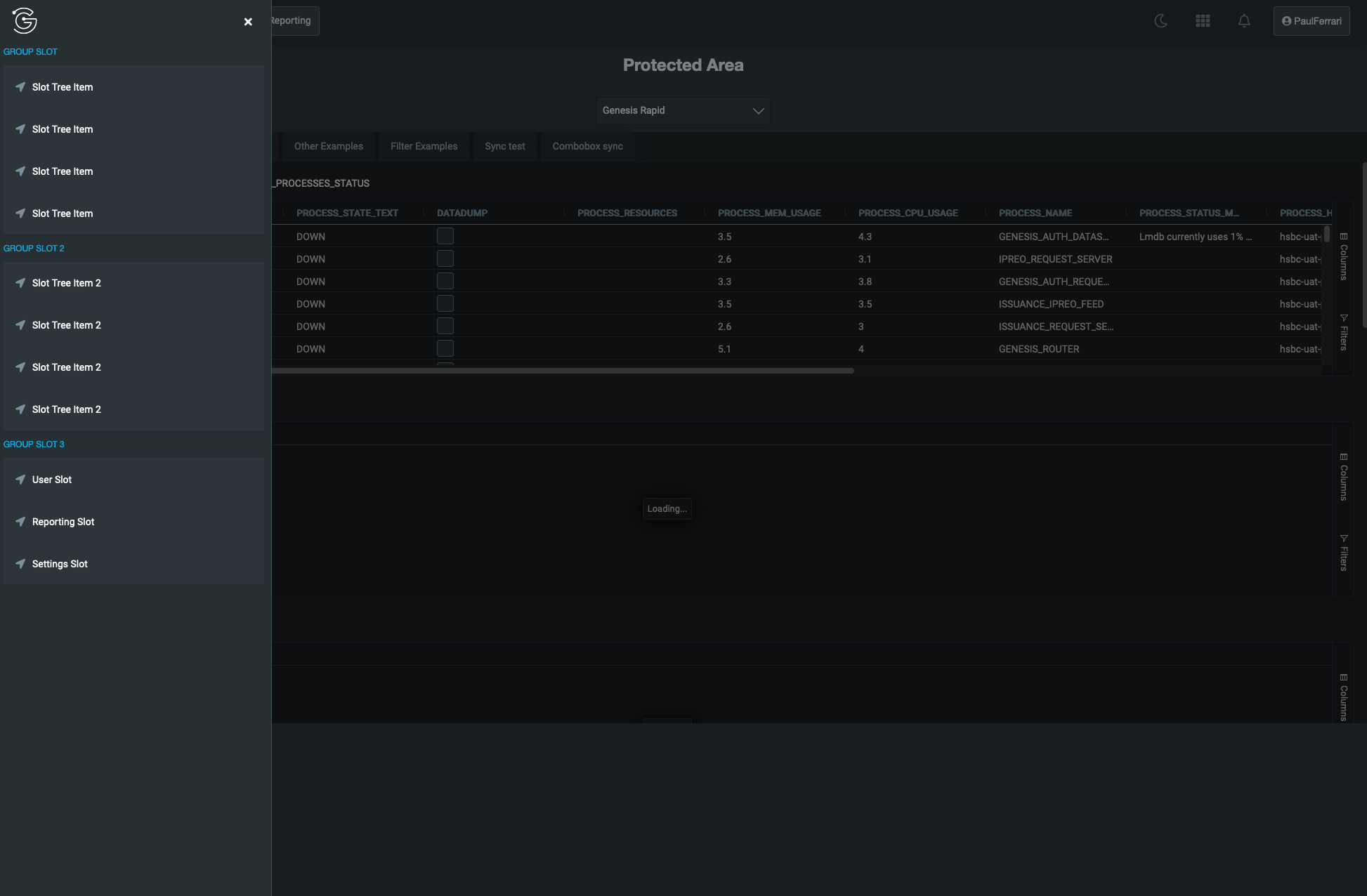Click memory usage value 5.1
This screenshot has height=896, width=1367.
(724, 349)
